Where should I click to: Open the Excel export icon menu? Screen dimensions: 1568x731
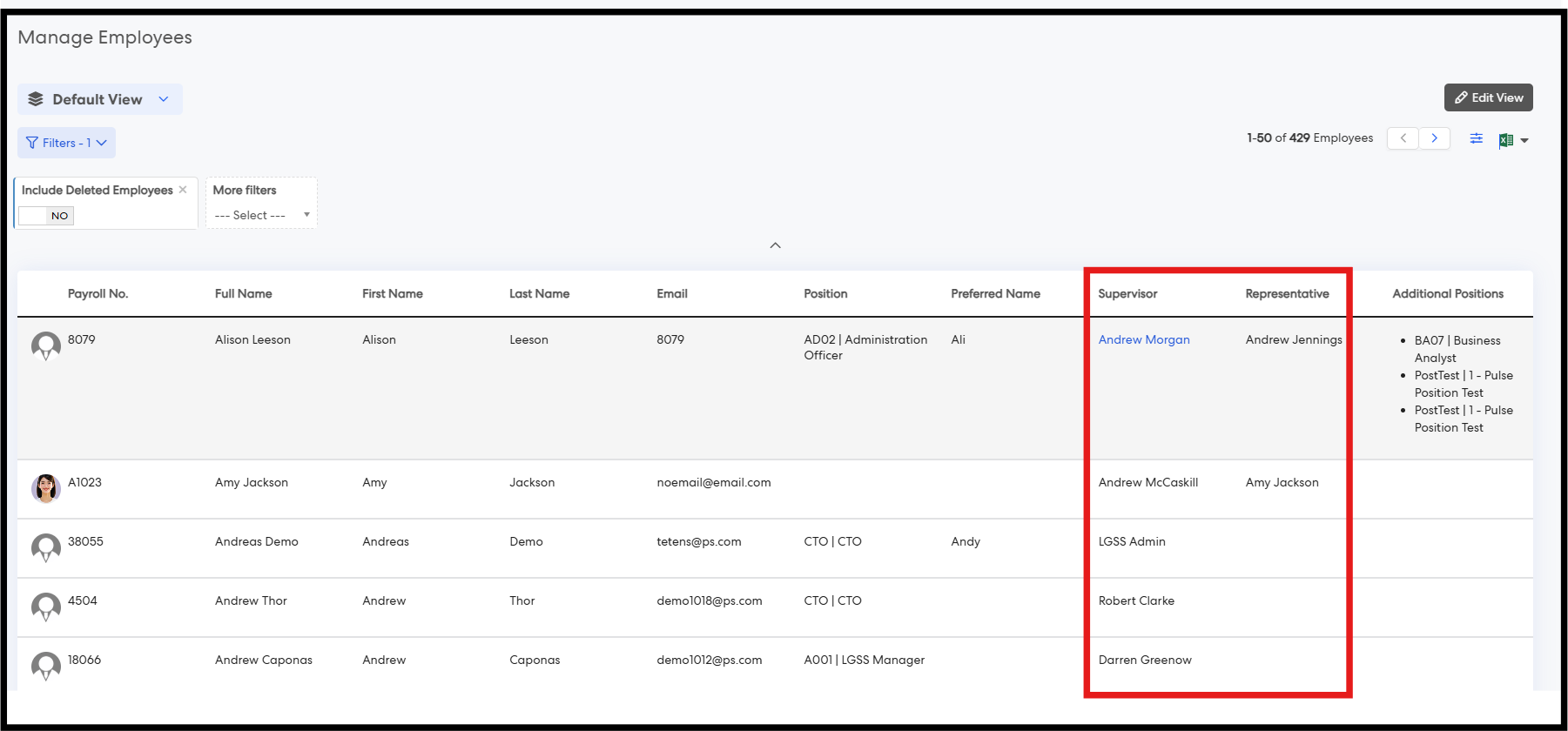click(1513, 140)
